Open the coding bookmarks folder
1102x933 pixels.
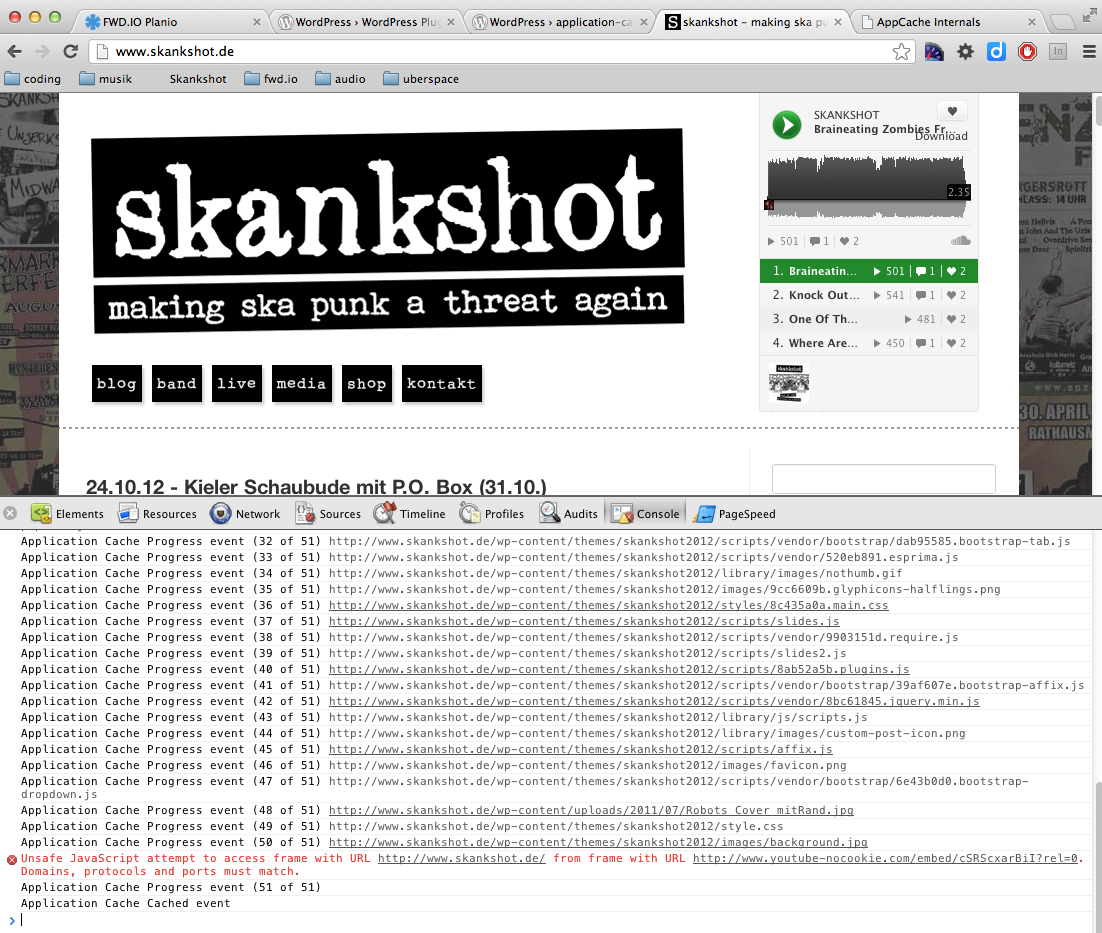pos(32,79)
